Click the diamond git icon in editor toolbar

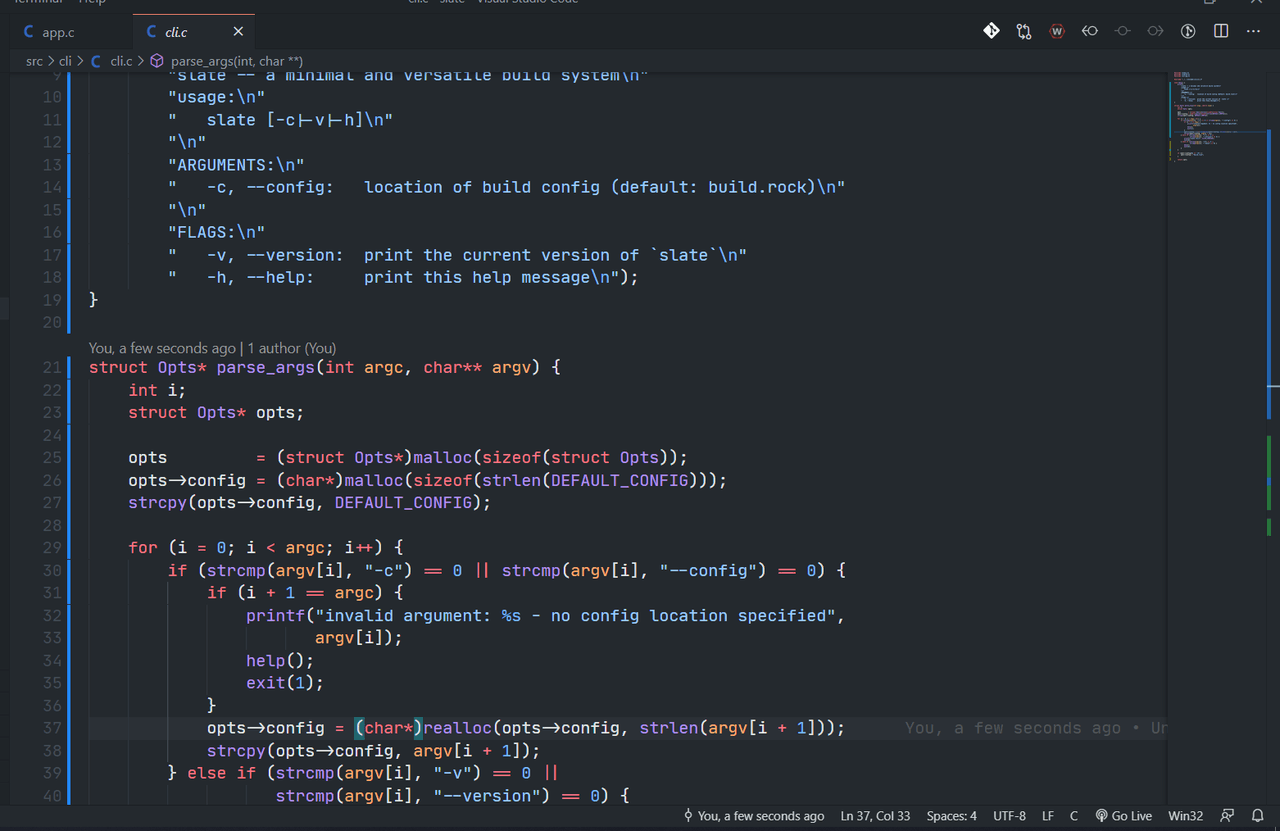[991, 32]
